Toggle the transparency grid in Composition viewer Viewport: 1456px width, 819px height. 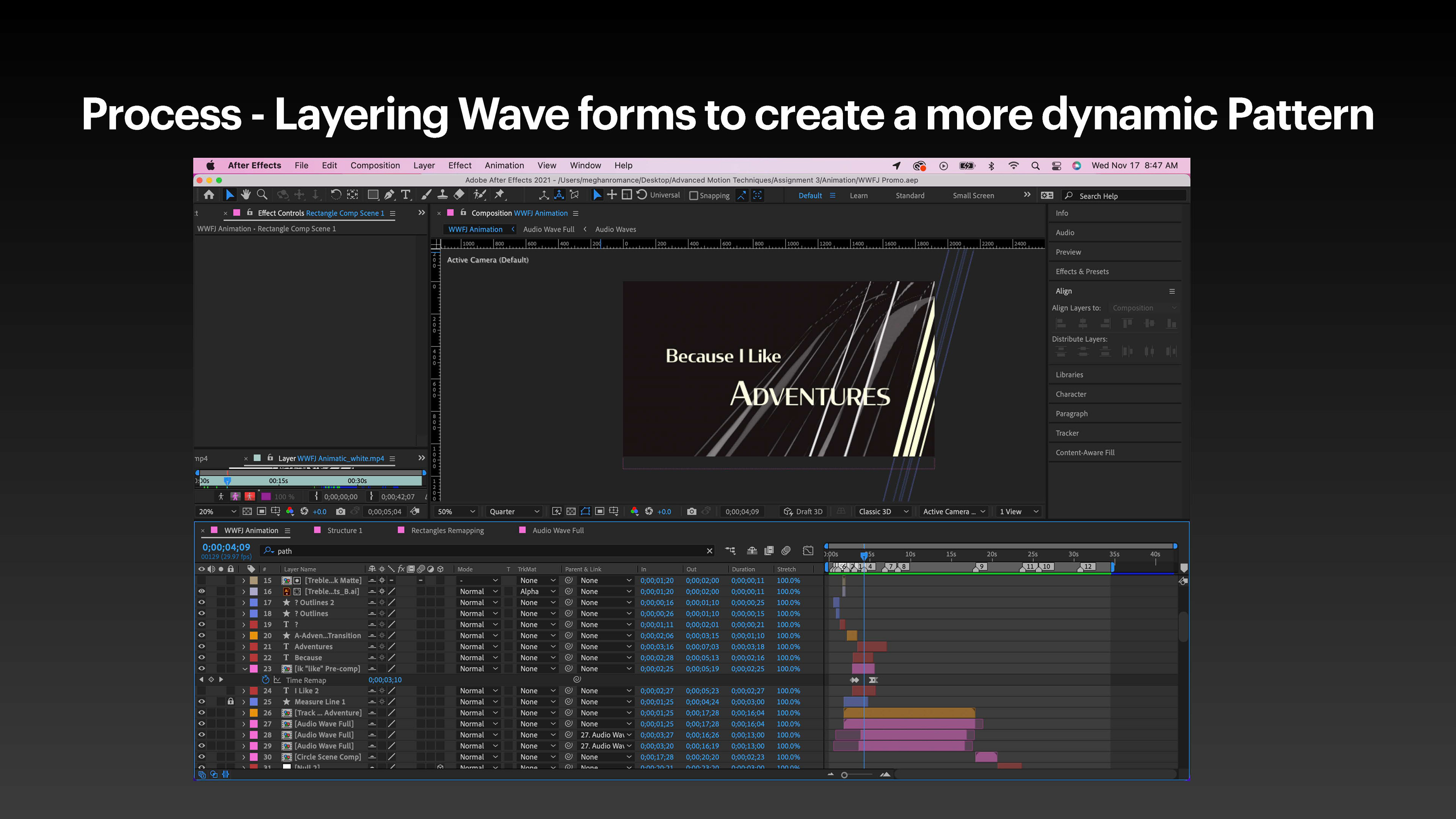point(571,511)
